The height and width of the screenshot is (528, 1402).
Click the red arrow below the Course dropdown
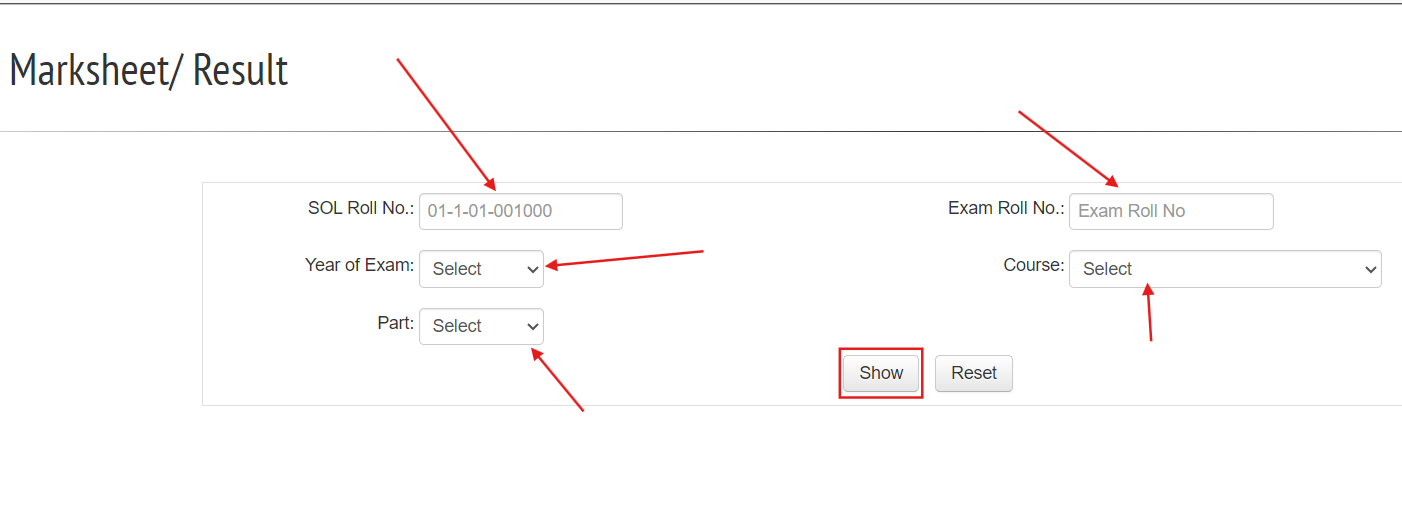click(1150, 313)
